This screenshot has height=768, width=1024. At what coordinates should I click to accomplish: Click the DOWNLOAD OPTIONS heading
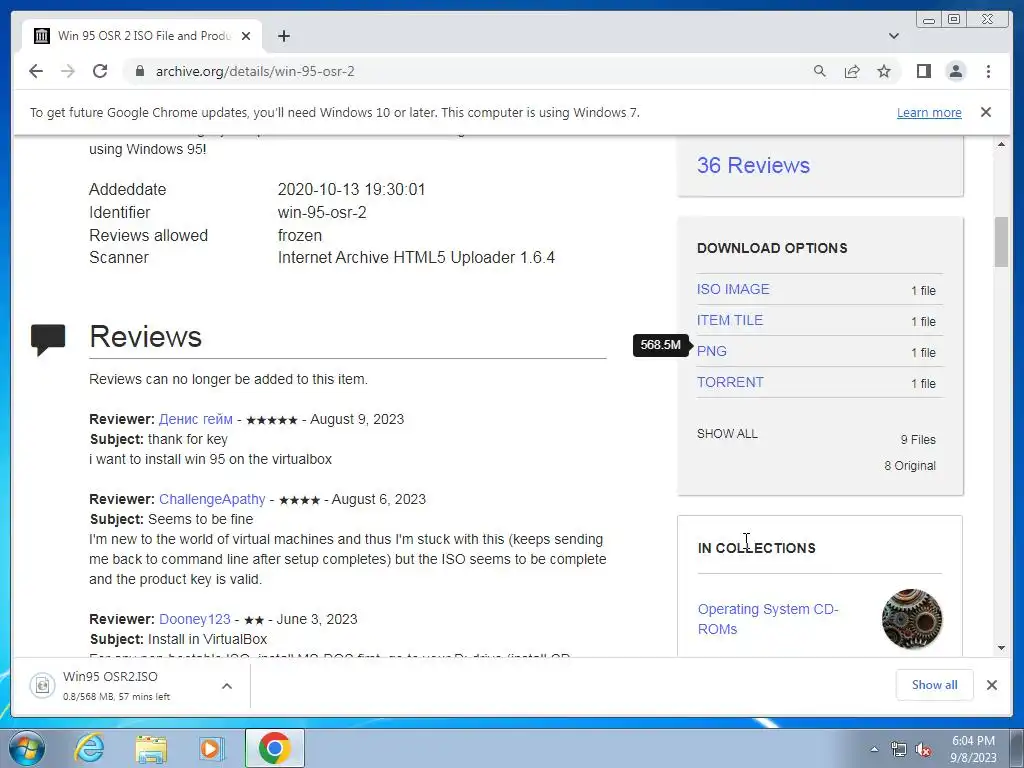[772, 248]
